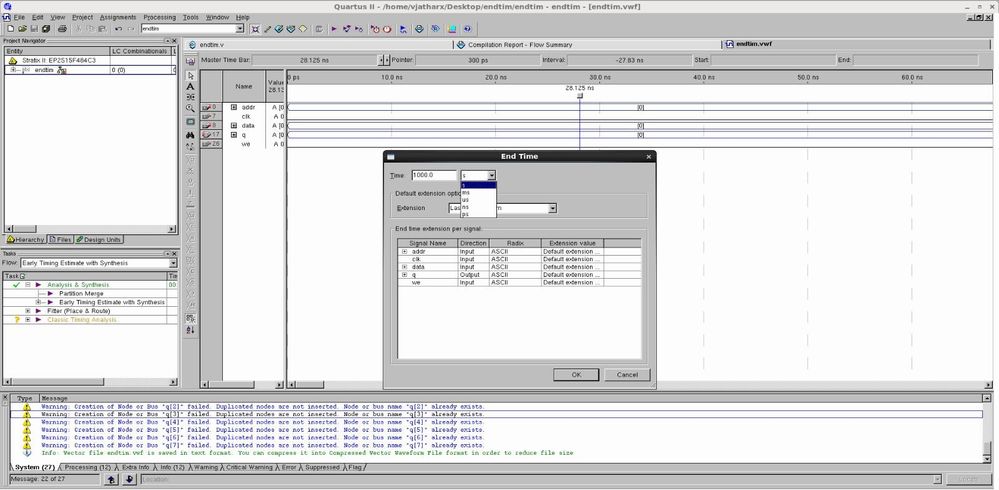Expand the endtim entity in Project Navigator

click(x=13, y=70)
